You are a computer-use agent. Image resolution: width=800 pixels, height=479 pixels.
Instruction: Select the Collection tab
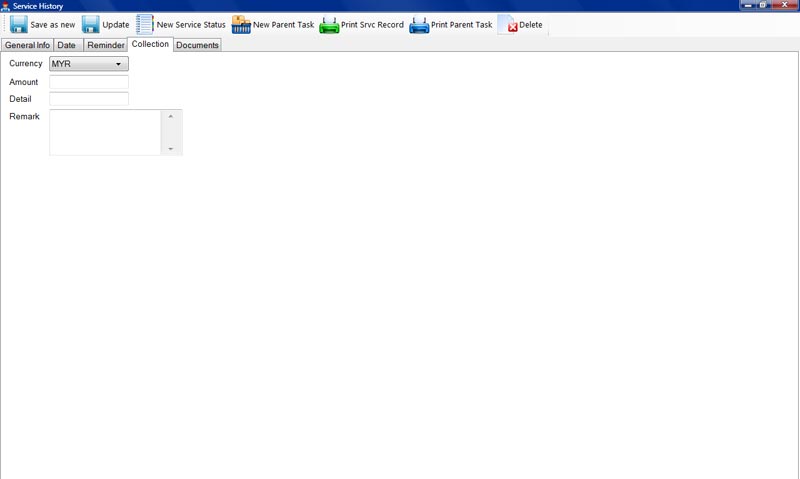tap(150, 44)
